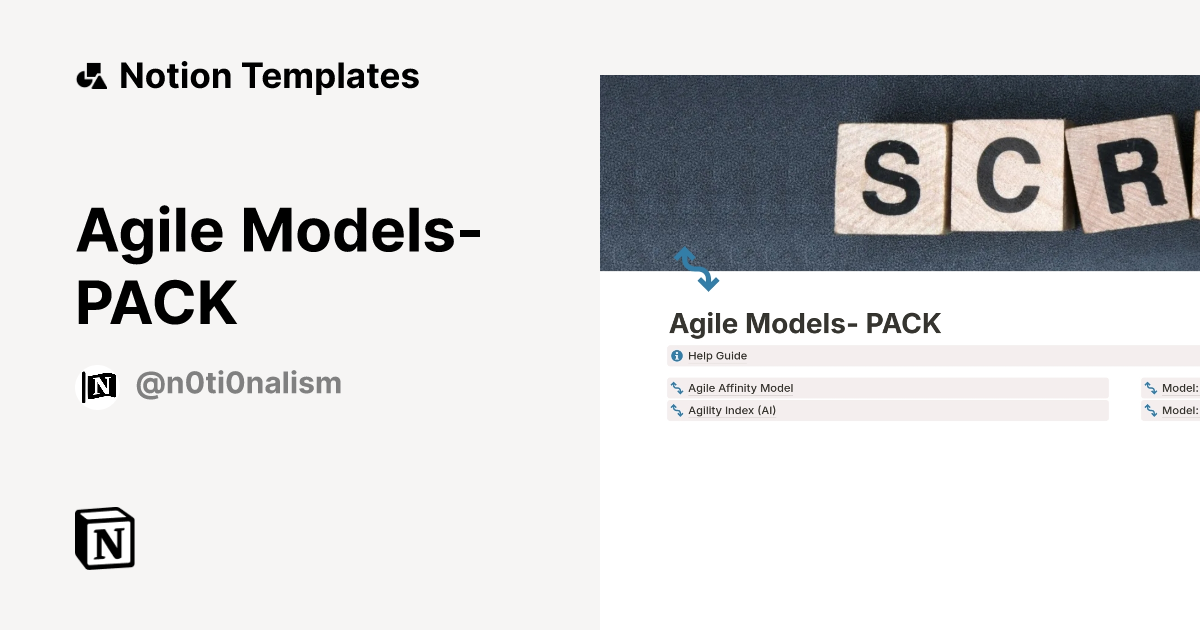Select the info icon in Help Guide callout
1200x630 pixels.
677,355
